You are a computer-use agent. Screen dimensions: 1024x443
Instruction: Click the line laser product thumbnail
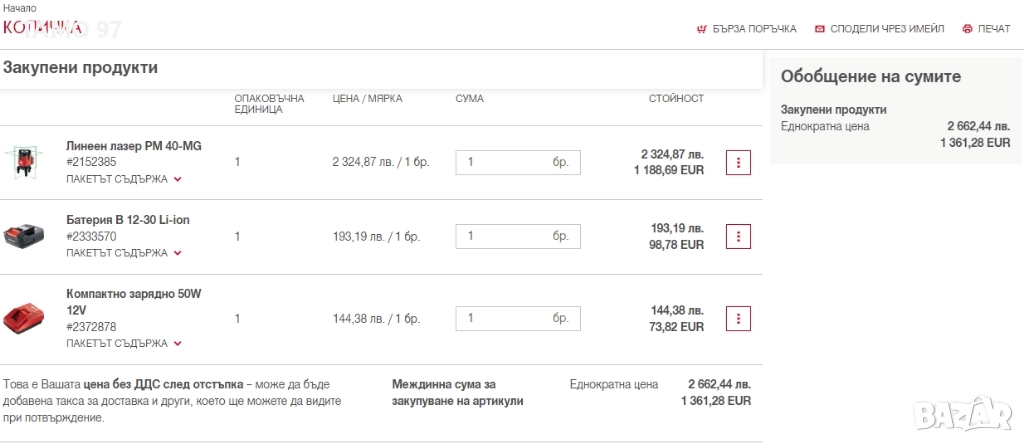tap(24, 162)
